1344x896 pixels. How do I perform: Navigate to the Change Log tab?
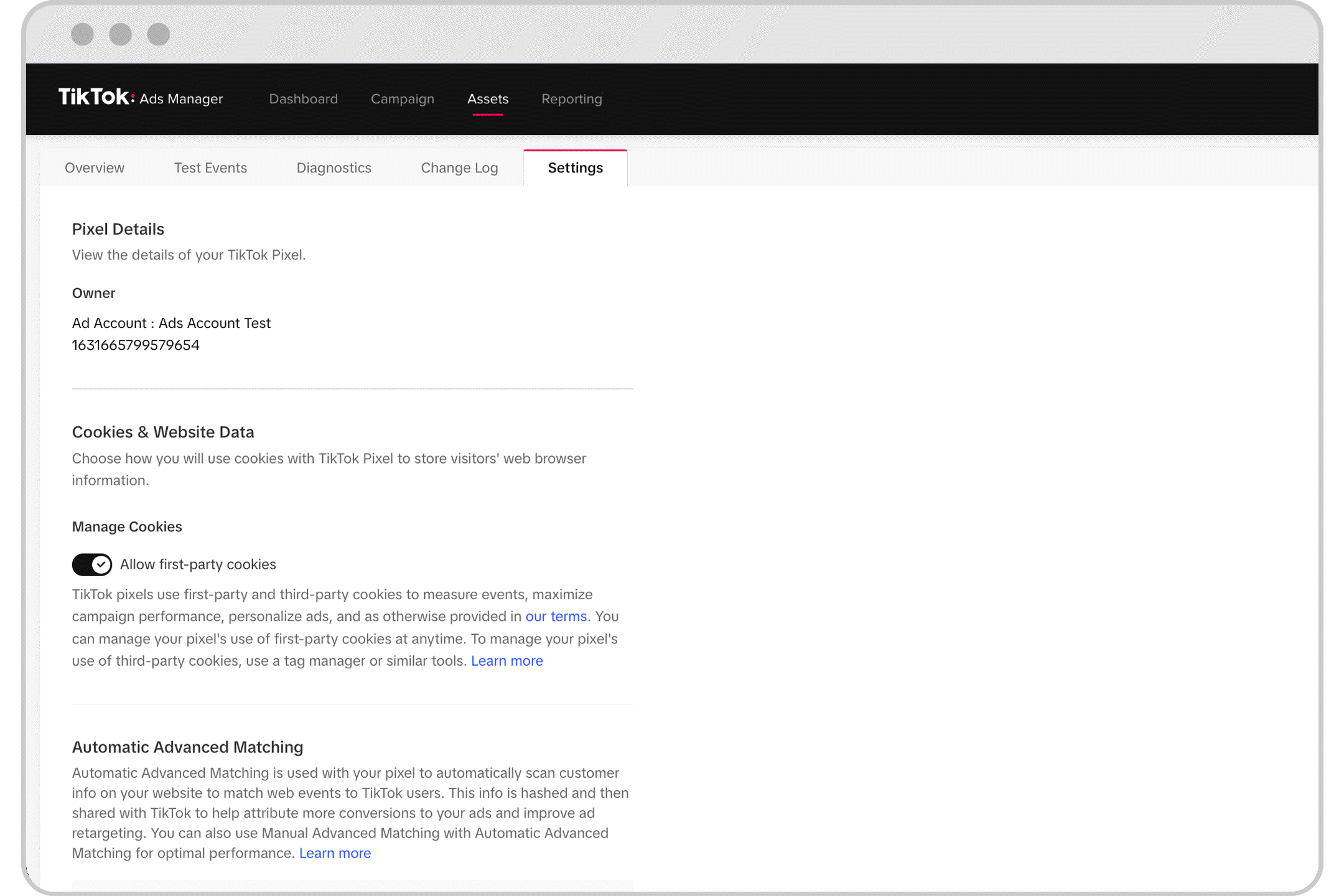click(459, 167)
